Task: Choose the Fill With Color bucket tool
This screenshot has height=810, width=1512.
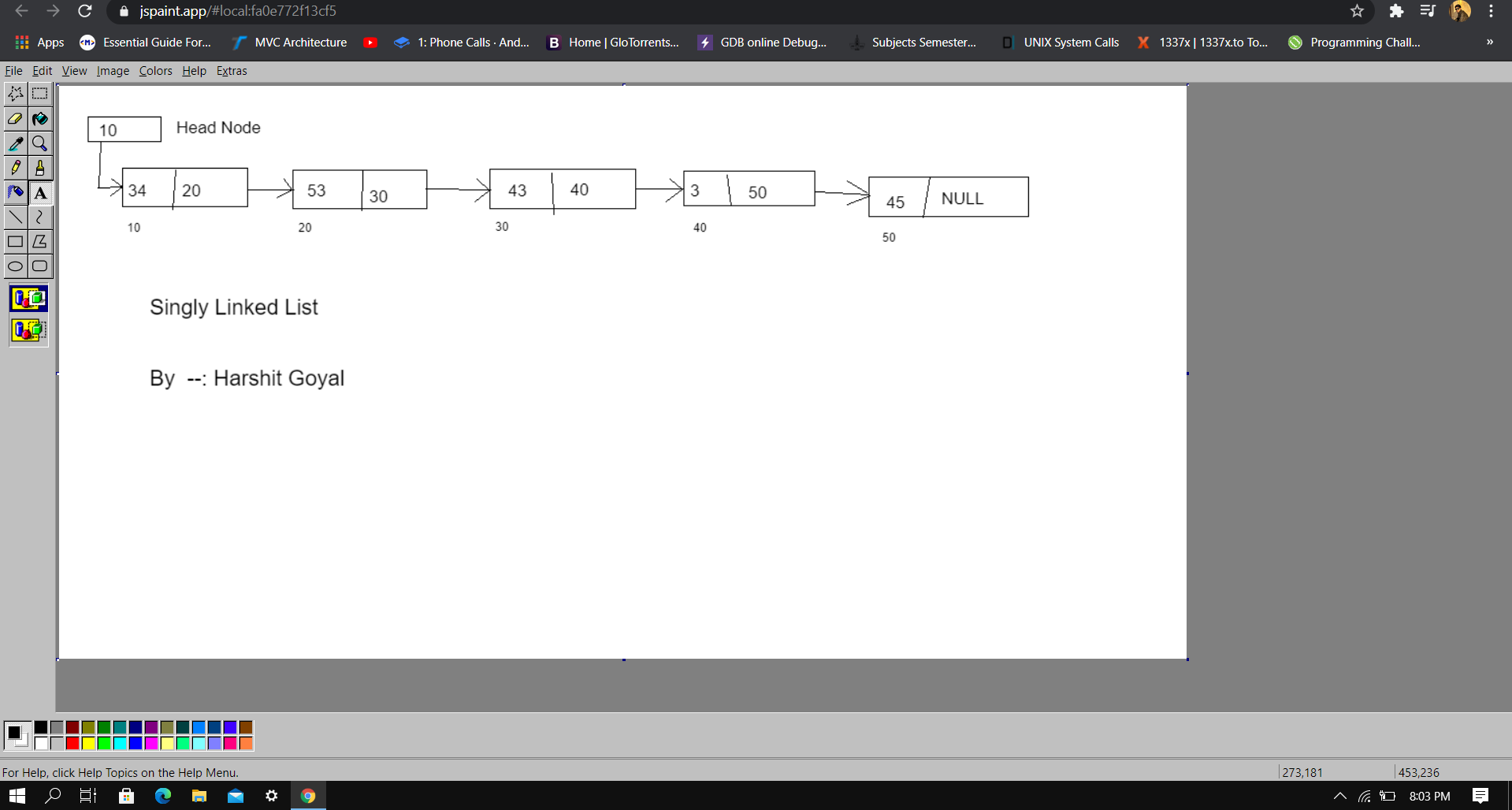Action: [x=40, y=119]
